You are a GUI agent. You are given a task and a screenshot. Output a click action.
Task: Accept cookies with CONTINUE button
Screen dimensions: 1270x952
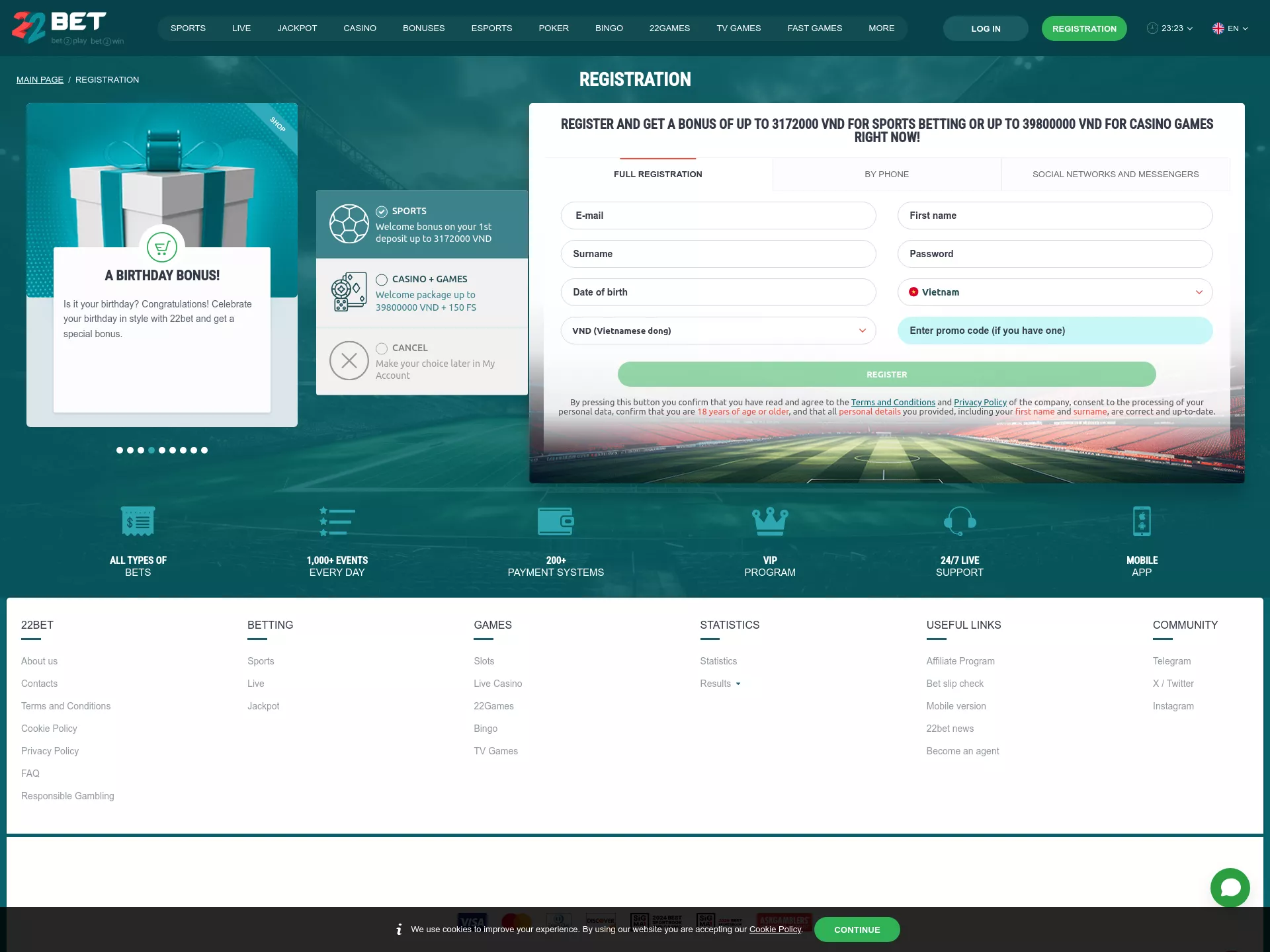(x=857, y=930)
